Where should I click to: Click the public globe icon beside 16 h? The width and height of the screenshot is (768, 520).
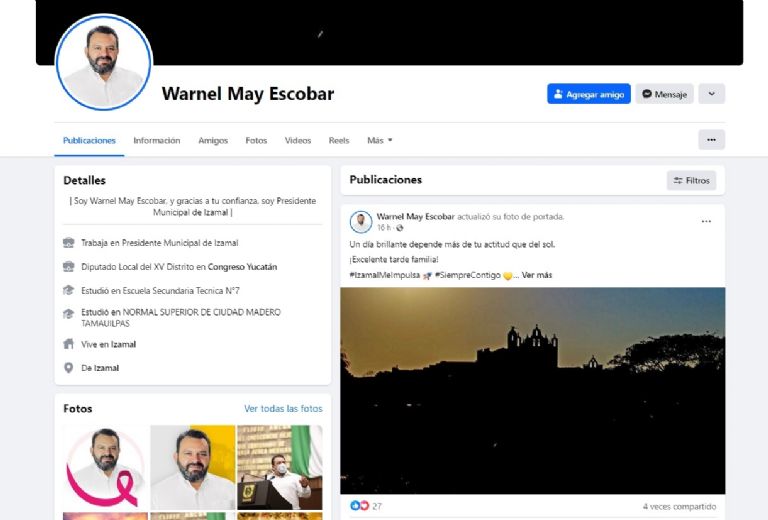tap(400, 228)
